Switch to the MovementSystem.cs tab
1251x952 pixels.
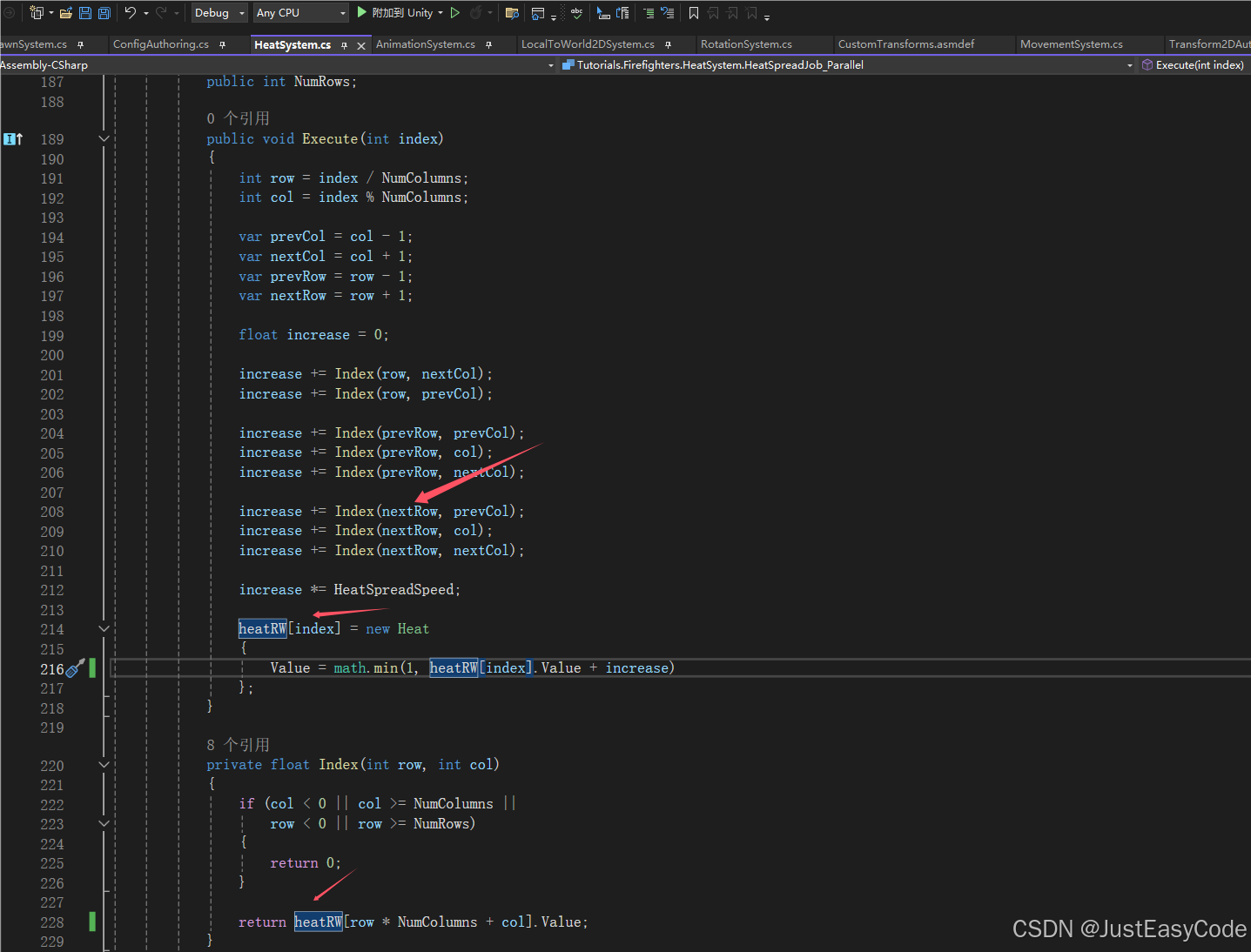point(1072,44)
